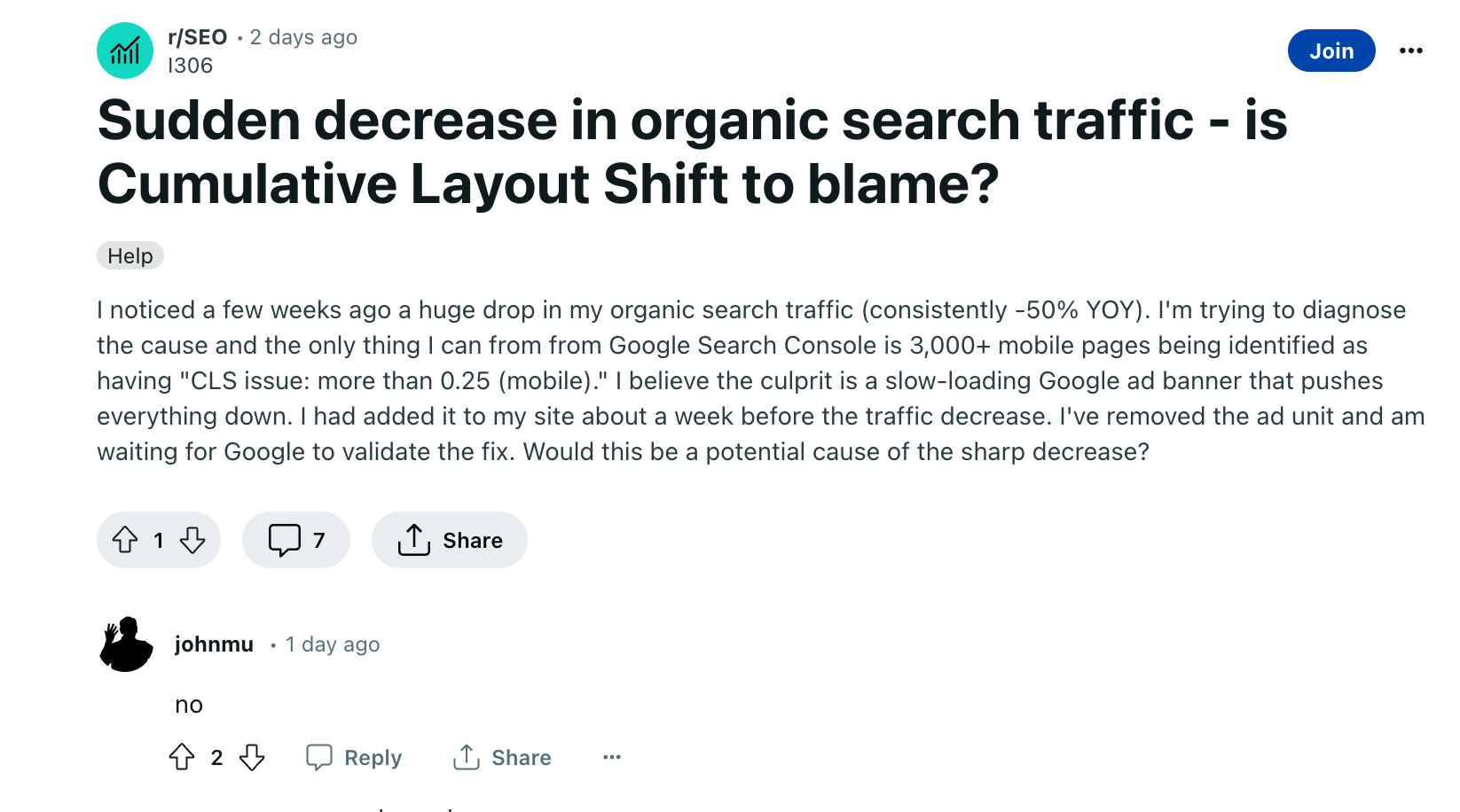This screenshot has height=812, width=1460.
Task: Open the post's 7 comments
Action: [296, 540]
